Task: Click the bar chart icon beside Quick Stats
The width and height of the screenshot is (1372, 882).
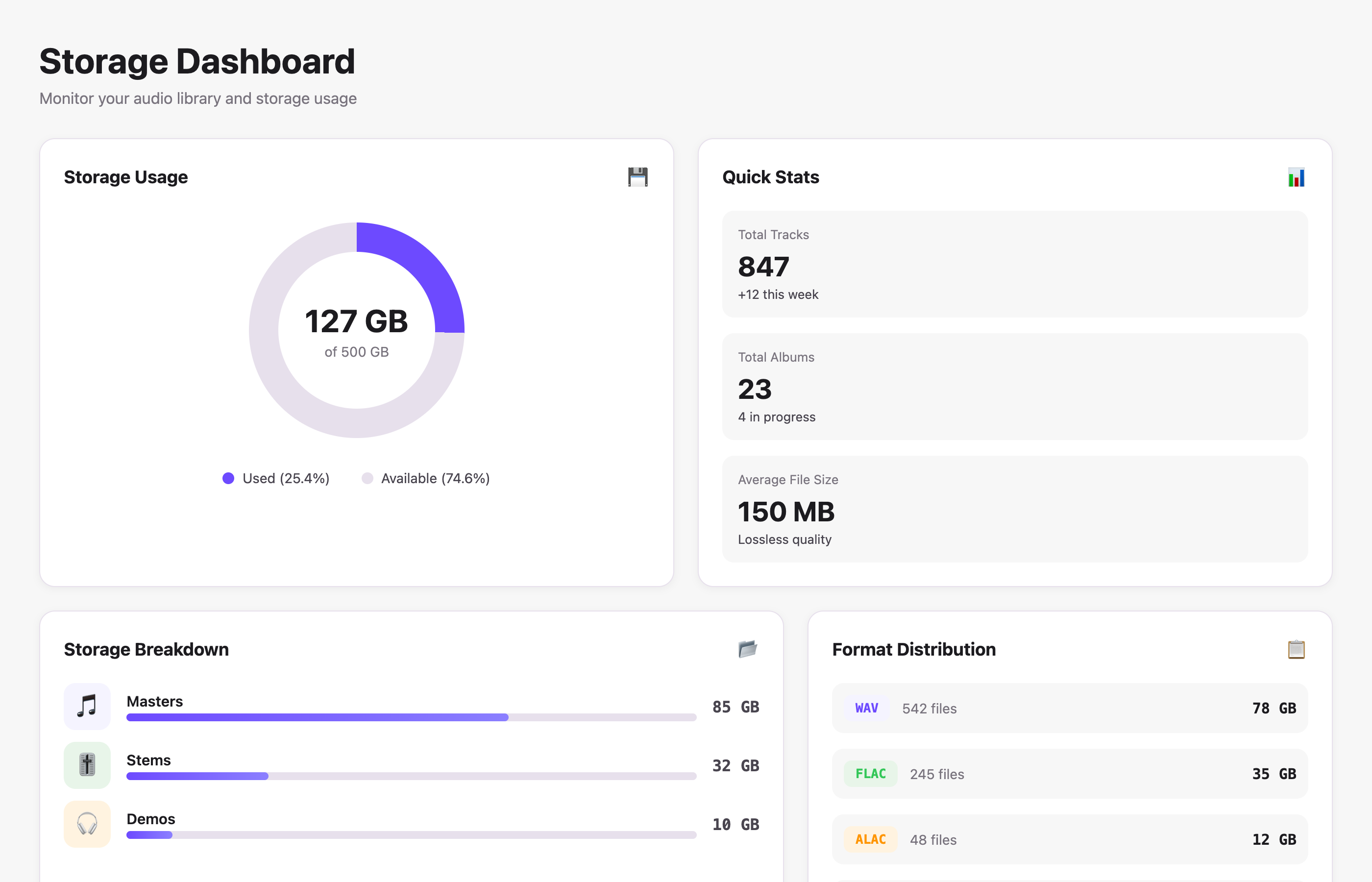Action: coord(1296,177)
